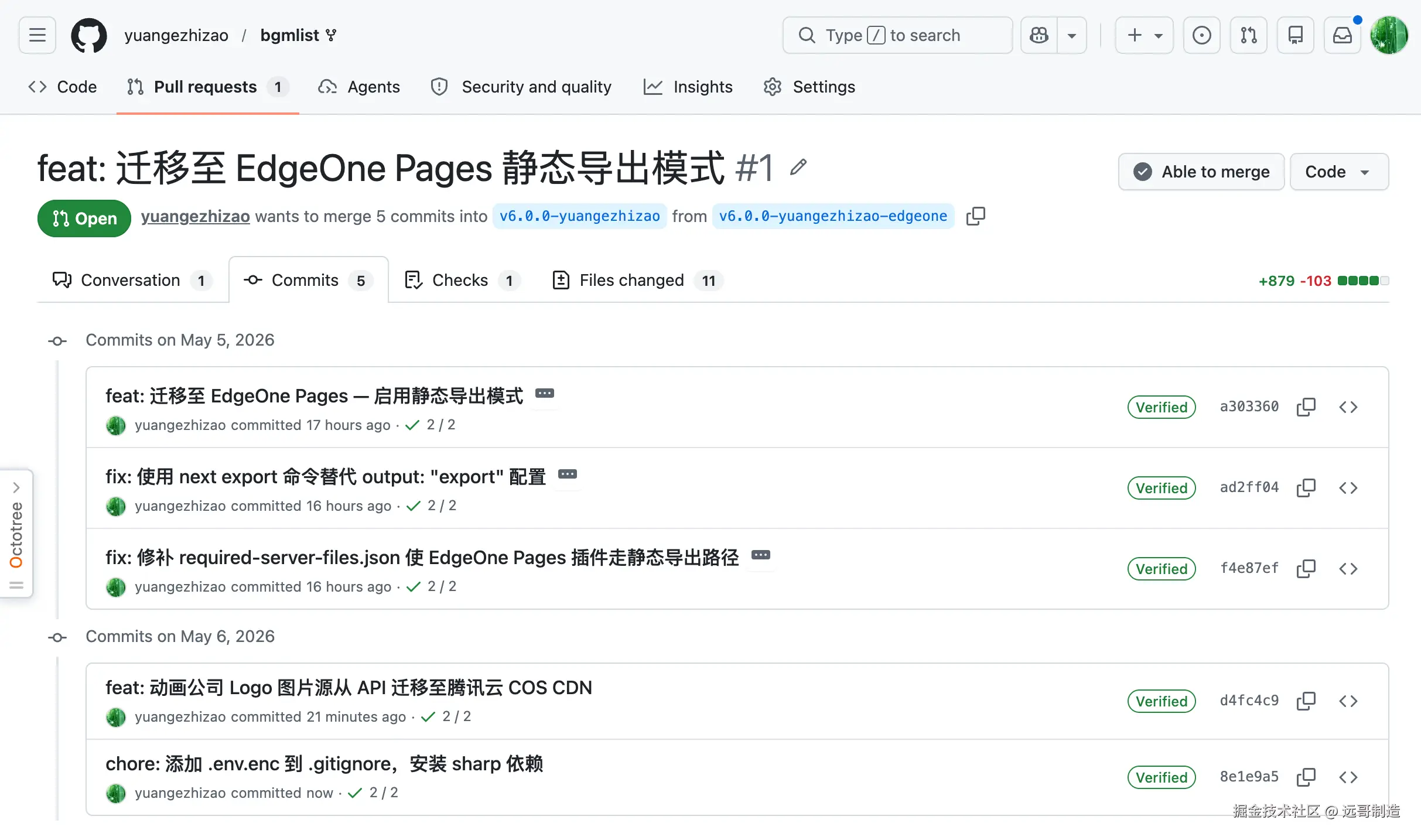Browse repository at commit 8e1e9a5
Viewport: 1421px width, 840px height.
click(1348, 777)
